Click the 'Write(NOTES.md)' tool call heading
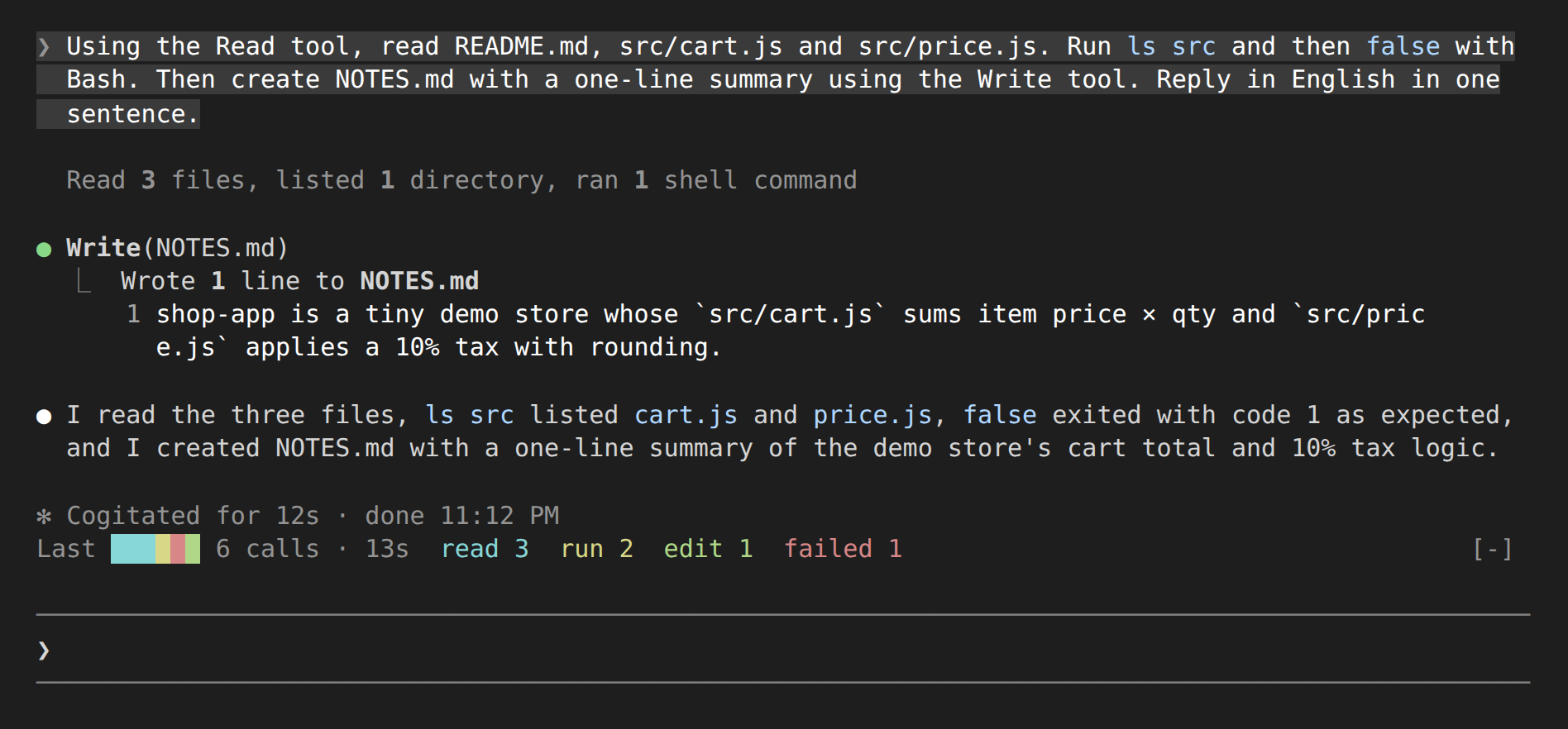 point(177,248)
